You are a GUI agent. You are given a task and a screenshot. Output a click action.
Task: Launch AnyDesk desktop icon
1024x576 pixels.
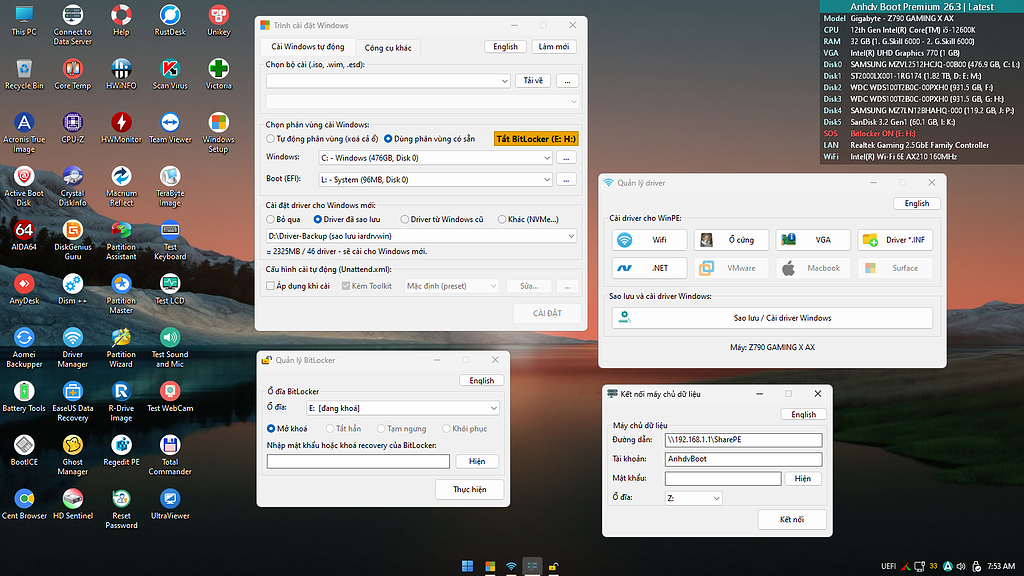click(24, 289)
